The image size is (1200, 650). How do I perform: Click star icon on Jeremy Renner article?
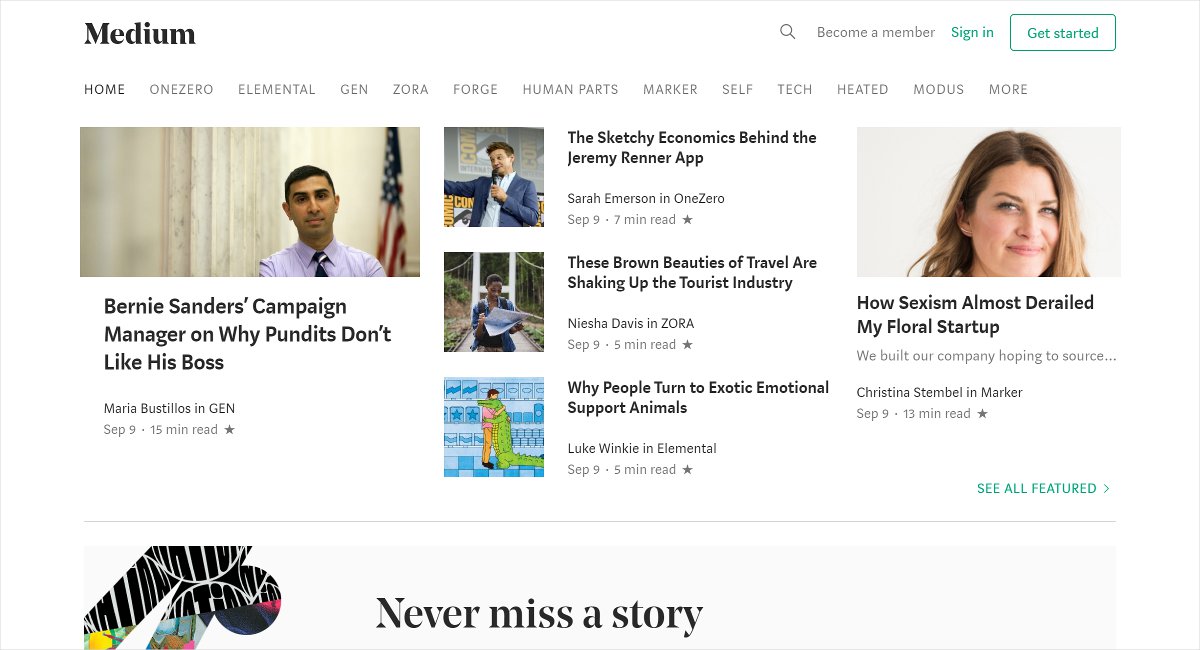(687, 220)
